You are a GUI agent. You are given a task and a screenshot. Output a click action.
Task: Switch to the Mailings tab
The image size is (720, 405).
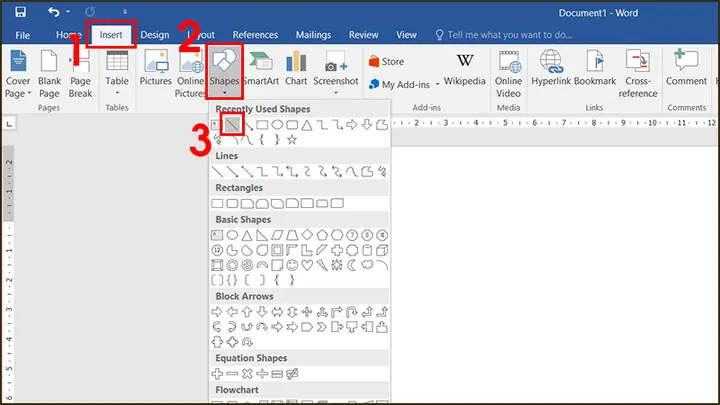[x=313, y=35]
